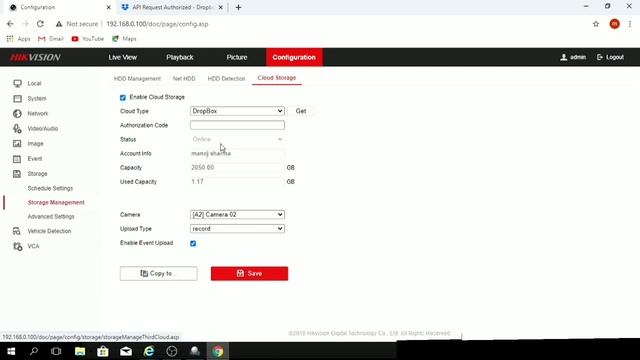This screenshot has height=360, width=640.
Task: Toggle the Enable Cloud Storage checkbox
Action: [x=123, y=98]
